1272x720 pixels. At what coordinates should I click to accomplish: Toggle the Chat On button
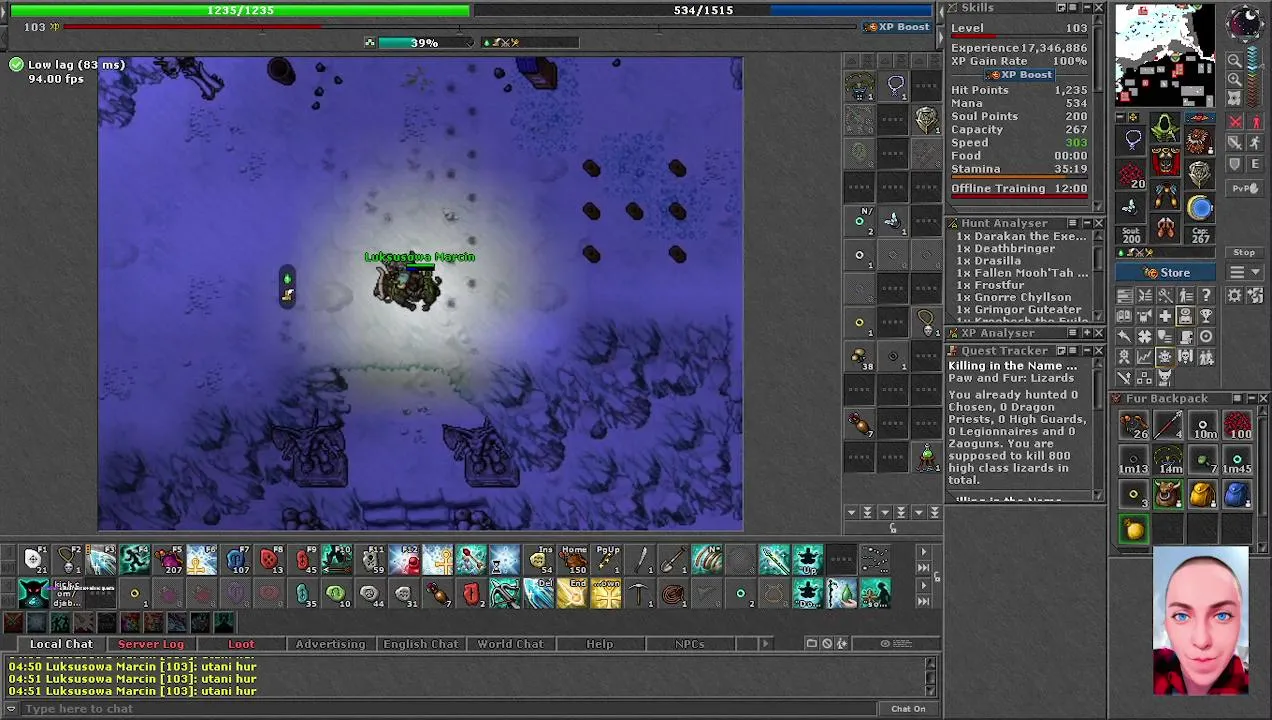coord(908,708)
